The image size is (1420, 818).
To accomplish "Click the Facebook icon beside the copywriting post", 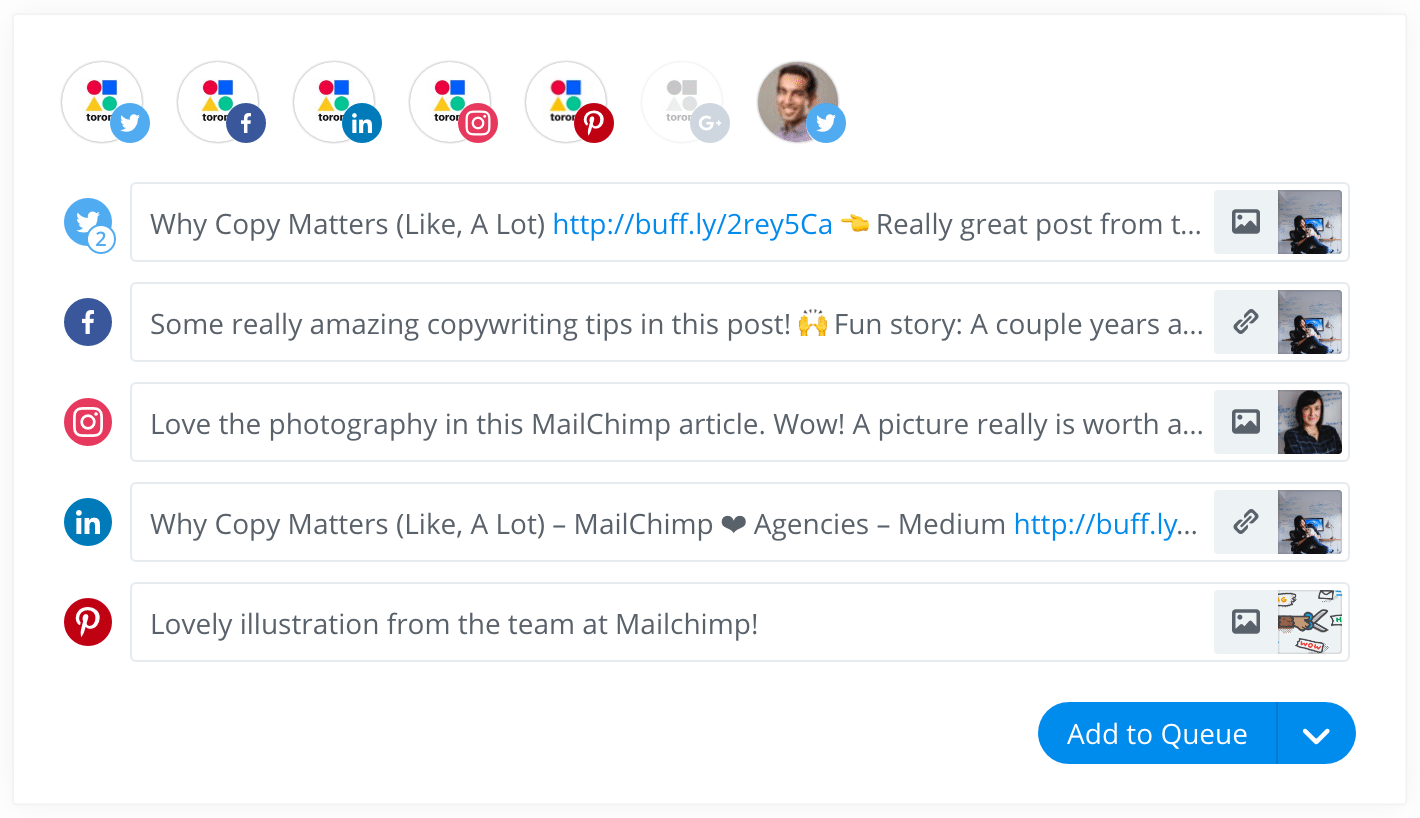I will (x=88, y=322).
